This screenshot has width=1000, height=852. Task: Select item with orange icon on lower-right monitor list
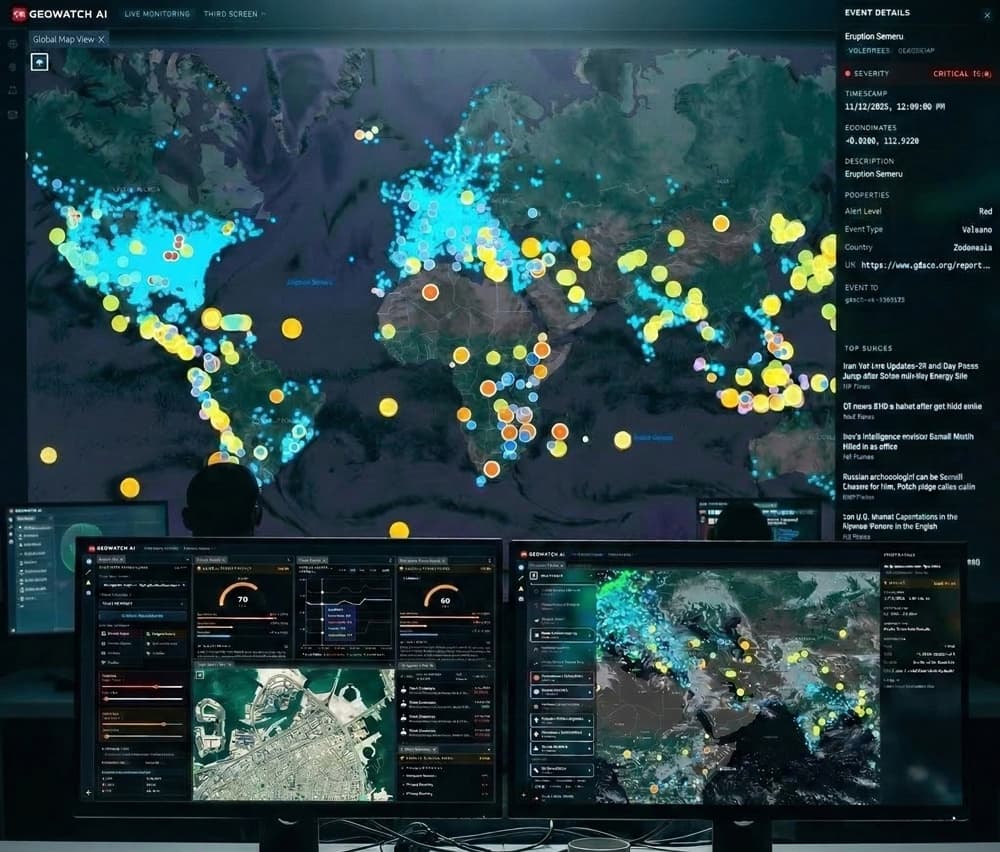561,677
